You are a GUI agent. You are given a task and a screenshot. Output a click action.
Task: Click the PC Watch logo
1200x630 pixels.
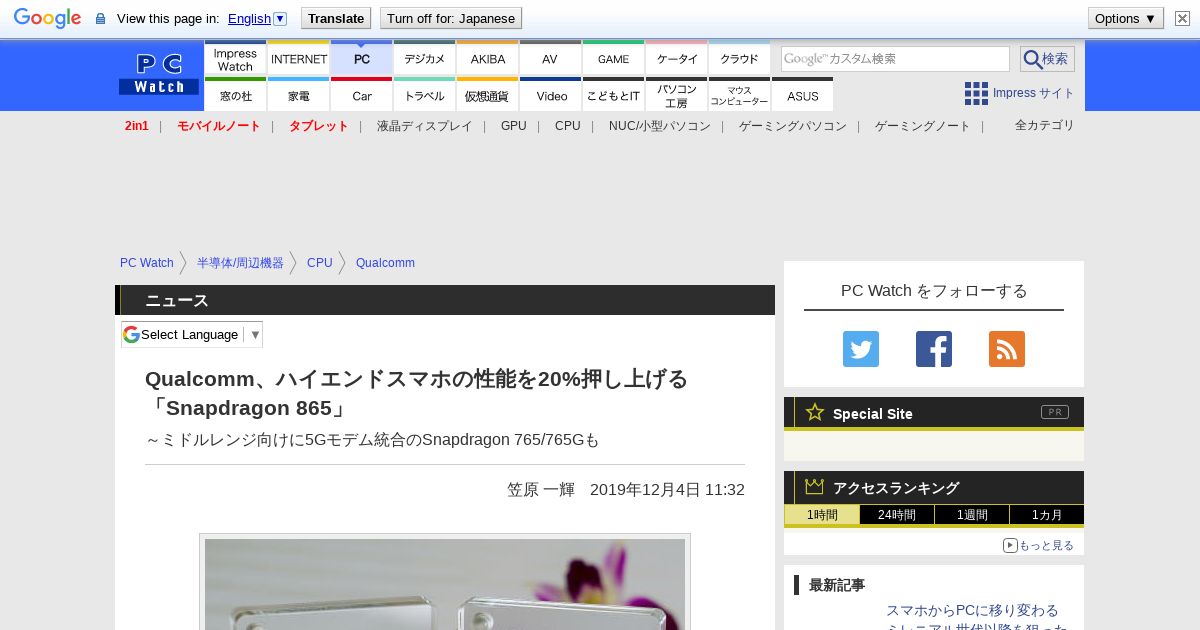(159, 75)
